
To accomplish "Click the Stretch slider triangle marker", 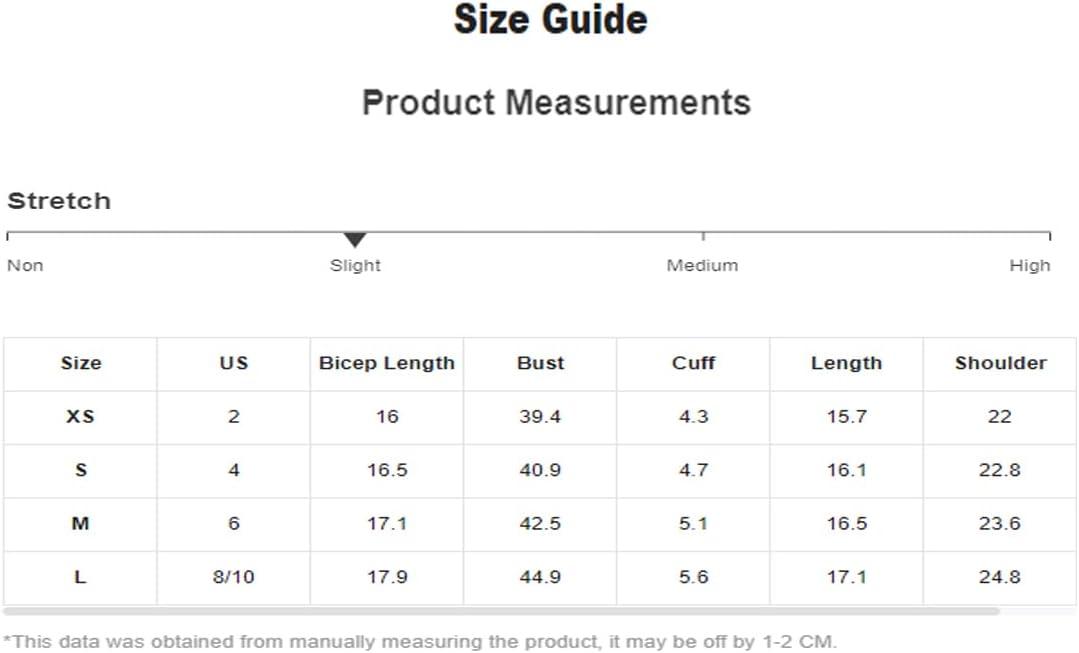I will pos(354,239).
